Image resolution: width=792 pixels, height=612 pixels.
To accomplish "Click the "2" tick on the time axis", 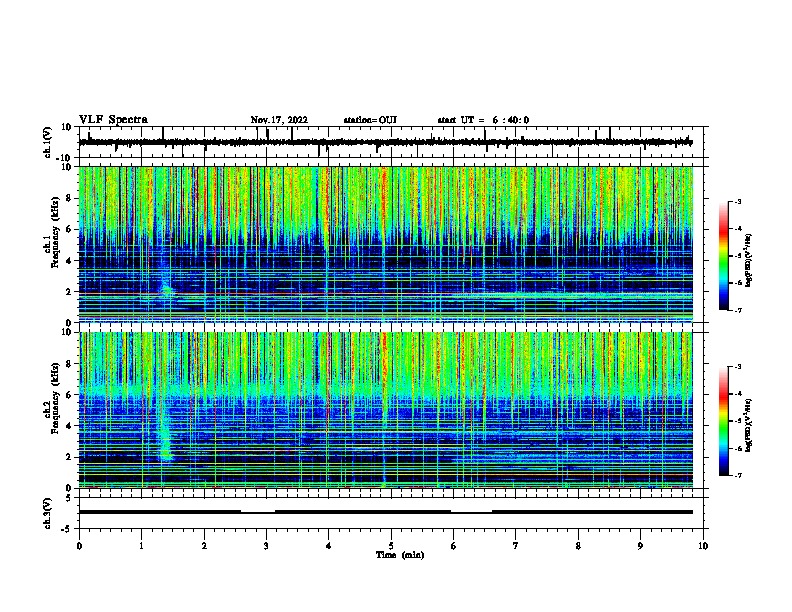I will tap(204, 546).
